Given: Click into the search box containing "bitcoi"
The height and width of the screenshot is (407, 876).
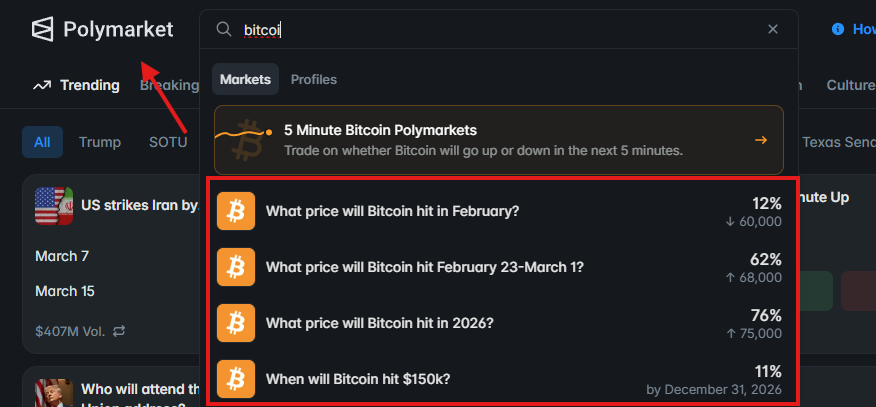Looking at the screenshot, I should point(500,30).
